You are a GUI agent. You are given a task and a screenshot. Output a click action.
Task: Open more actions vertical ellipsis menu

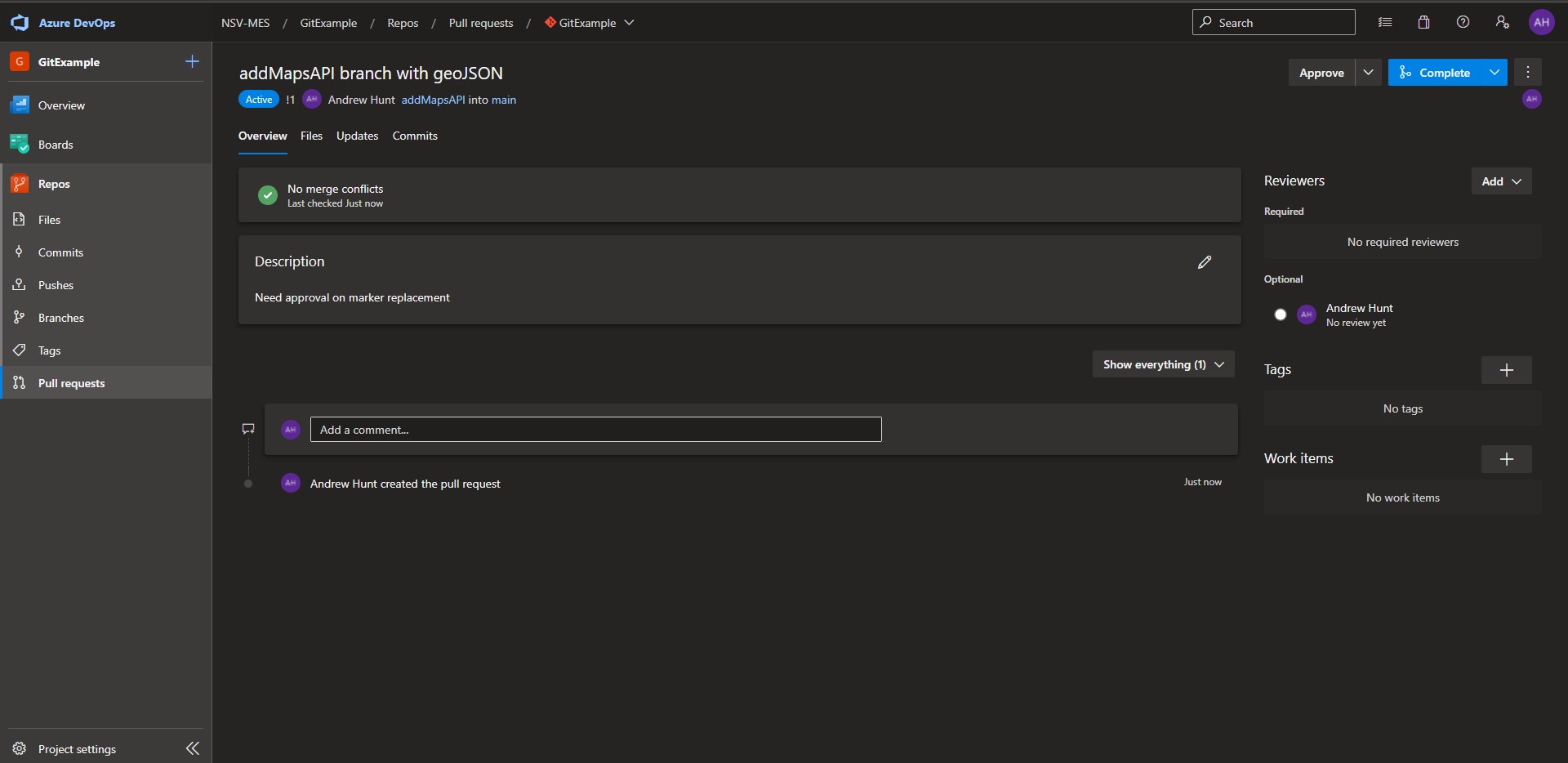(x=1528, y=72)
